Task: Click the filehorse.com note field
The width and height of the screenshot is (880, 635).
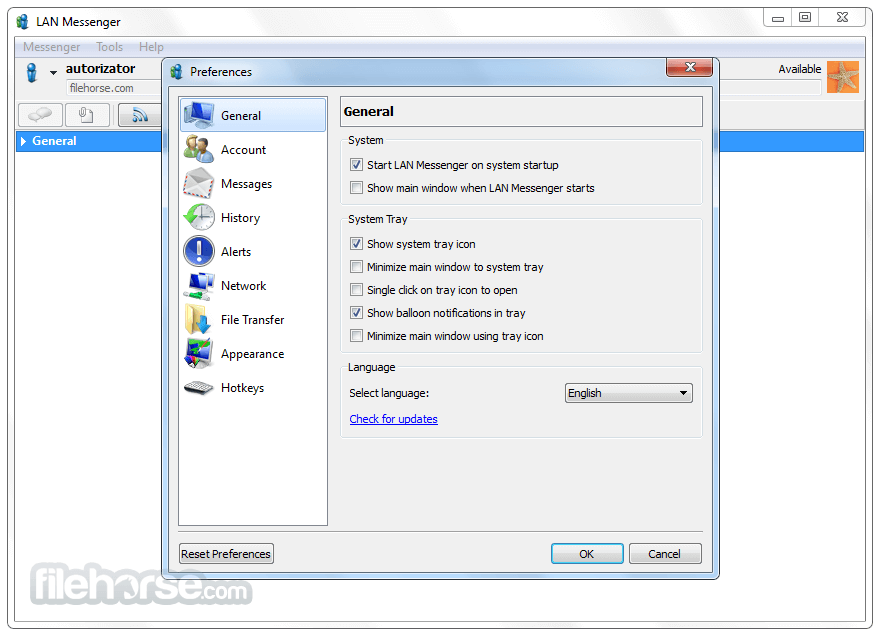Action: click(x=114, y=88)
